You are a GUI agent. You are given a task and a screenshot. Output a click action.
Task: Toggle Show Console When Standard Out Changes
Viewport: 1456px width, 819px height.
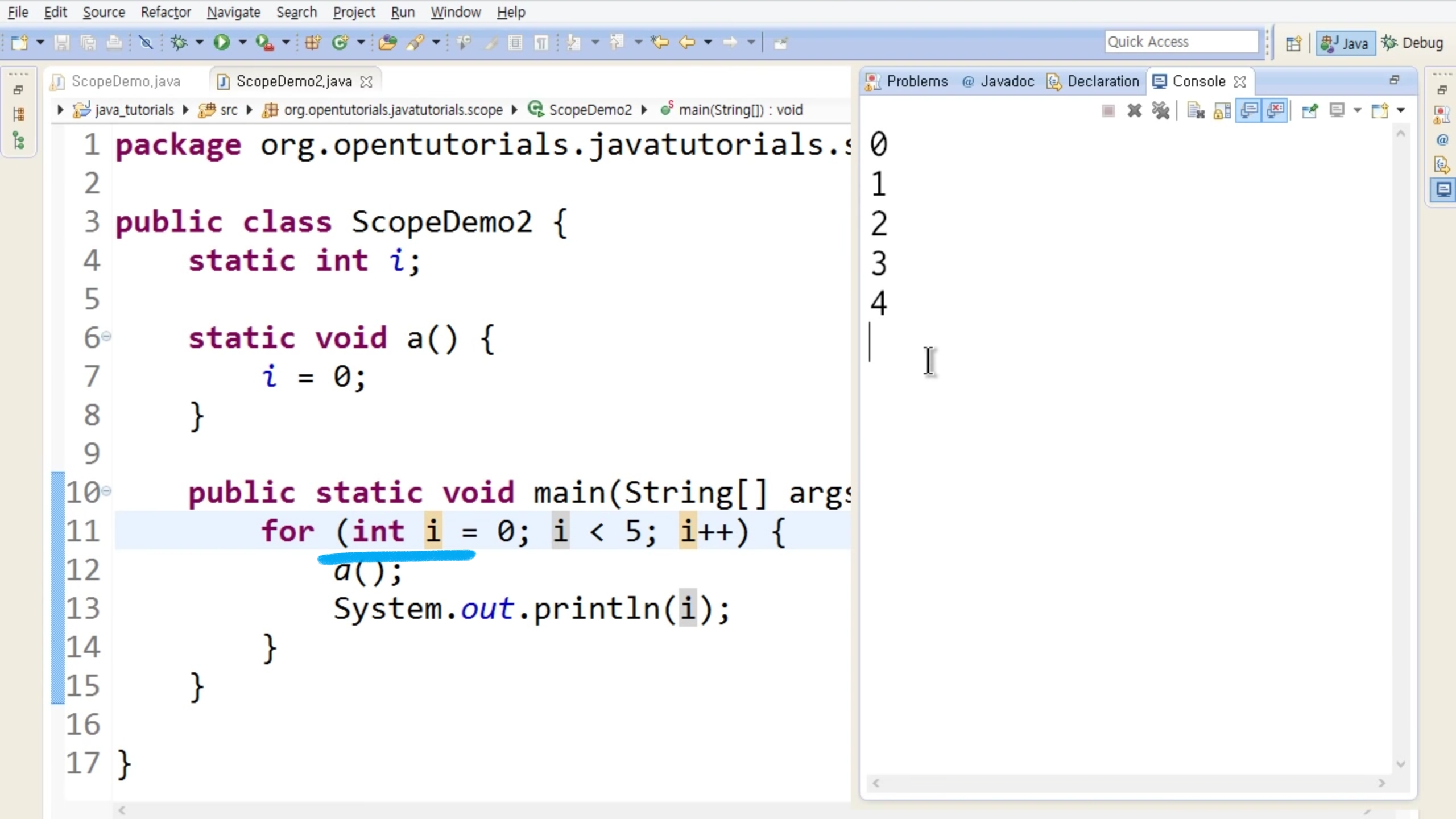click(x=1249, y=110)
